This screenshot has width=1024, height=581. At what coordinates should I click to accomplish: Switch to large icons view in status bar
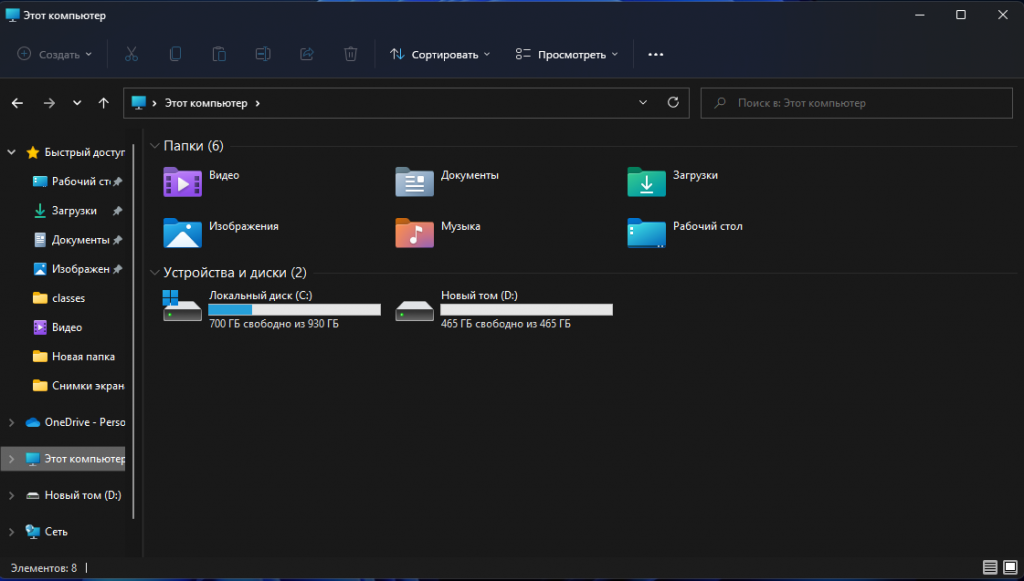(1008, 568)
